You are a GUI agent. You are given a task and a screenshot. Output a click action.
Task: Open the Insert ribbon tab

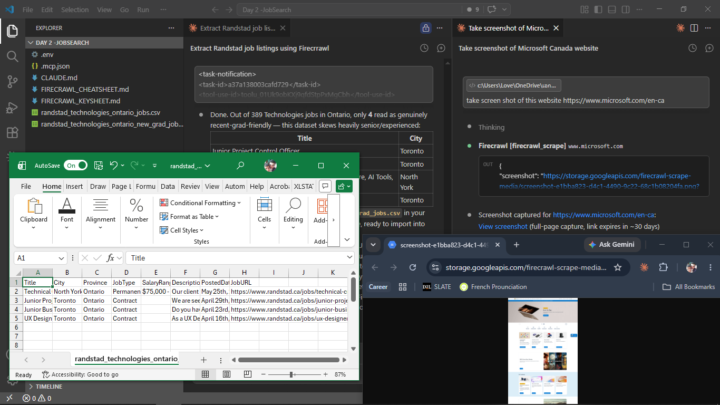(x=74, y=186)
